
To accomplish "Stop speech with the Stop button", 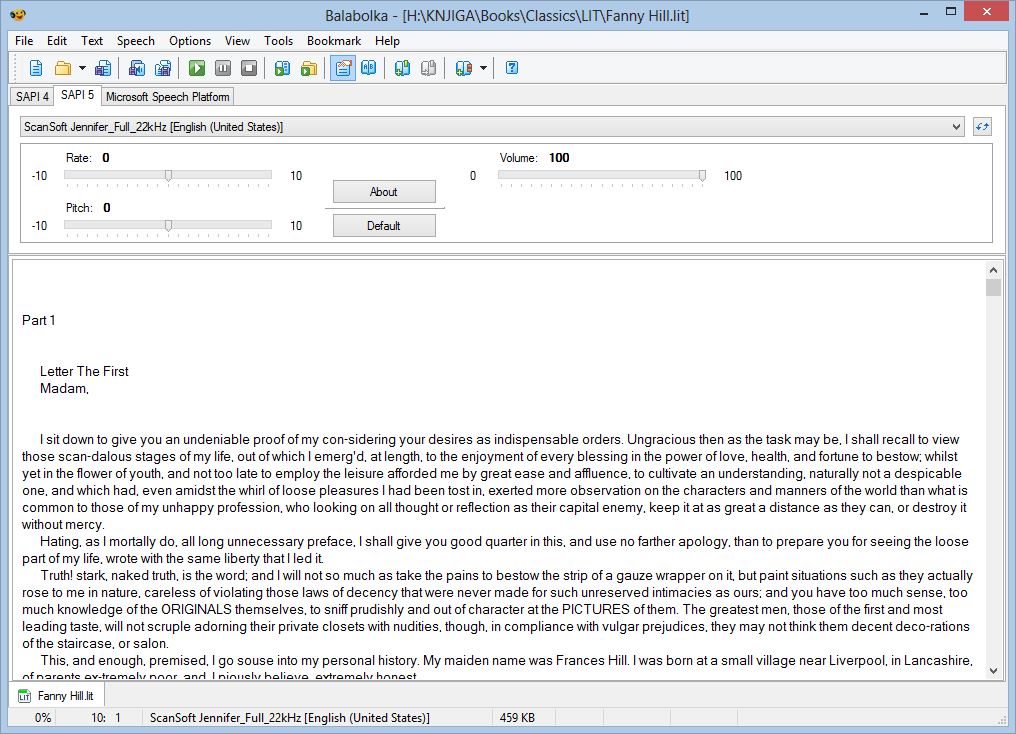I will pos(249,68).
